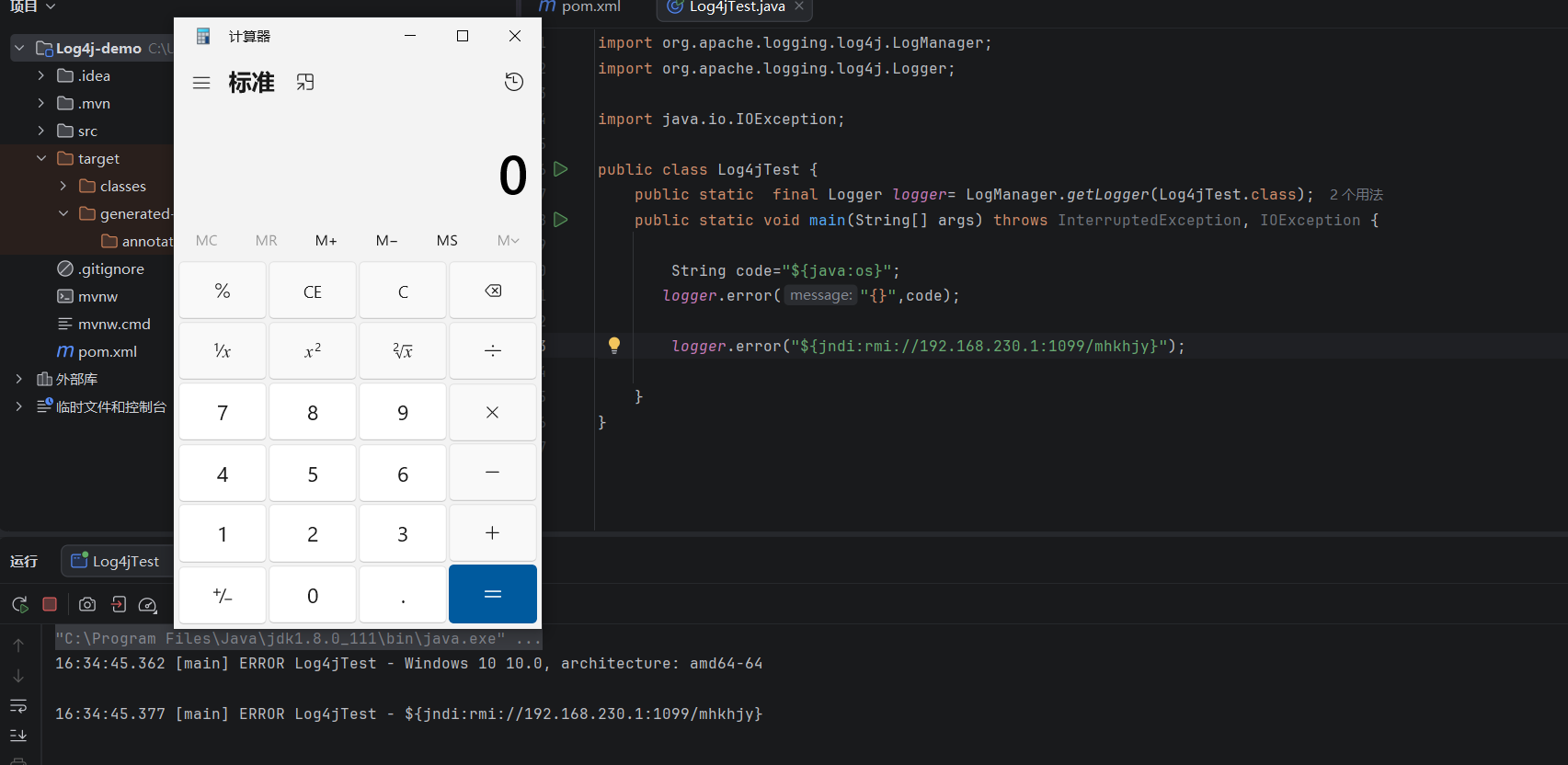Expand the .mvn folder in project tree
The height and width of the screenshot is (765, 1568).
pos(40,103)
